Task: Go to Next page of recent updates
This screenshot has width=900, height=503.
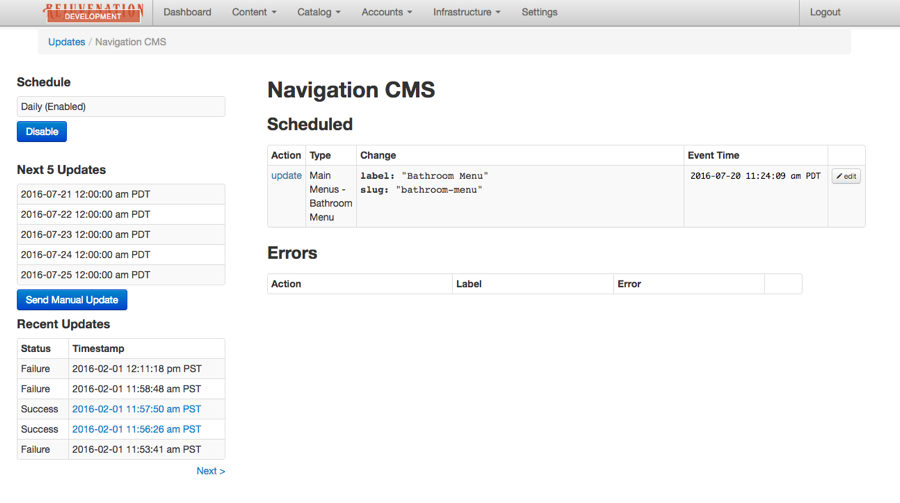Action: [x=211, y=471]
